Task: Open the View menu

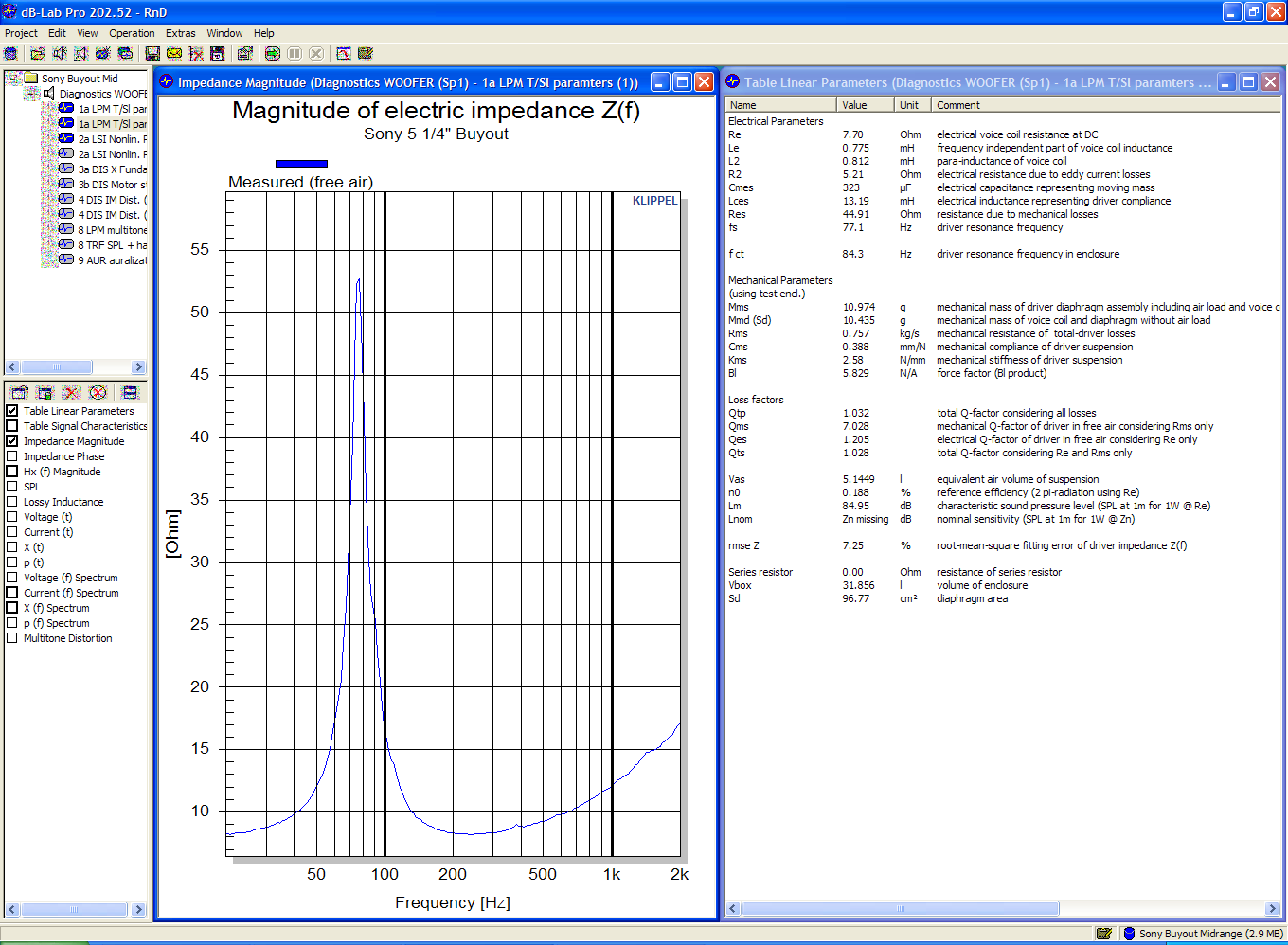Action: pyautogui.click(x=87, y=33)
